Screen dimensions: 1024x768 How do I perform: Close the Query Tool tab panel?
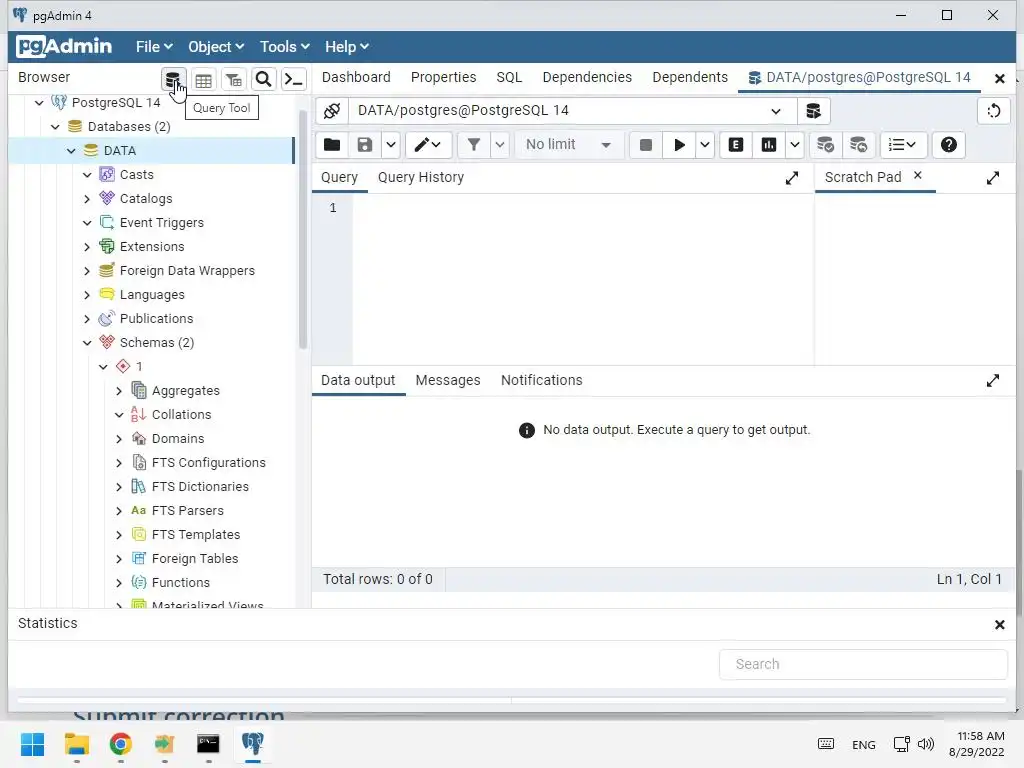click(999, 79)
